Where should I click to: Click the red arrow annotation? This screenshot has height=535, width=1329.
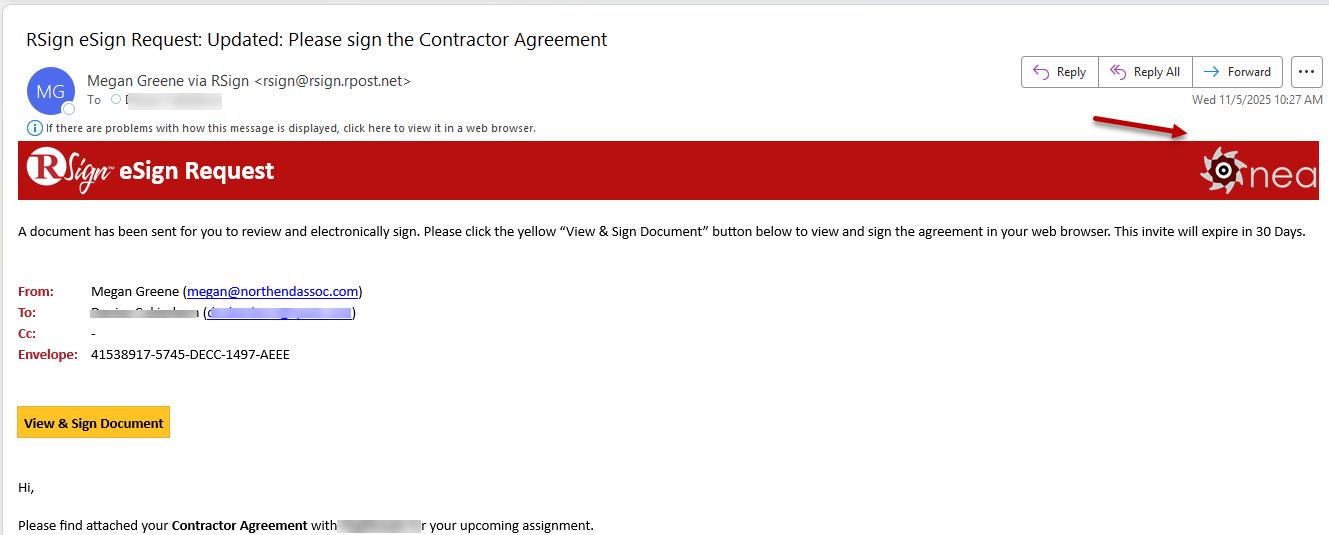[x=1140, y=128]
